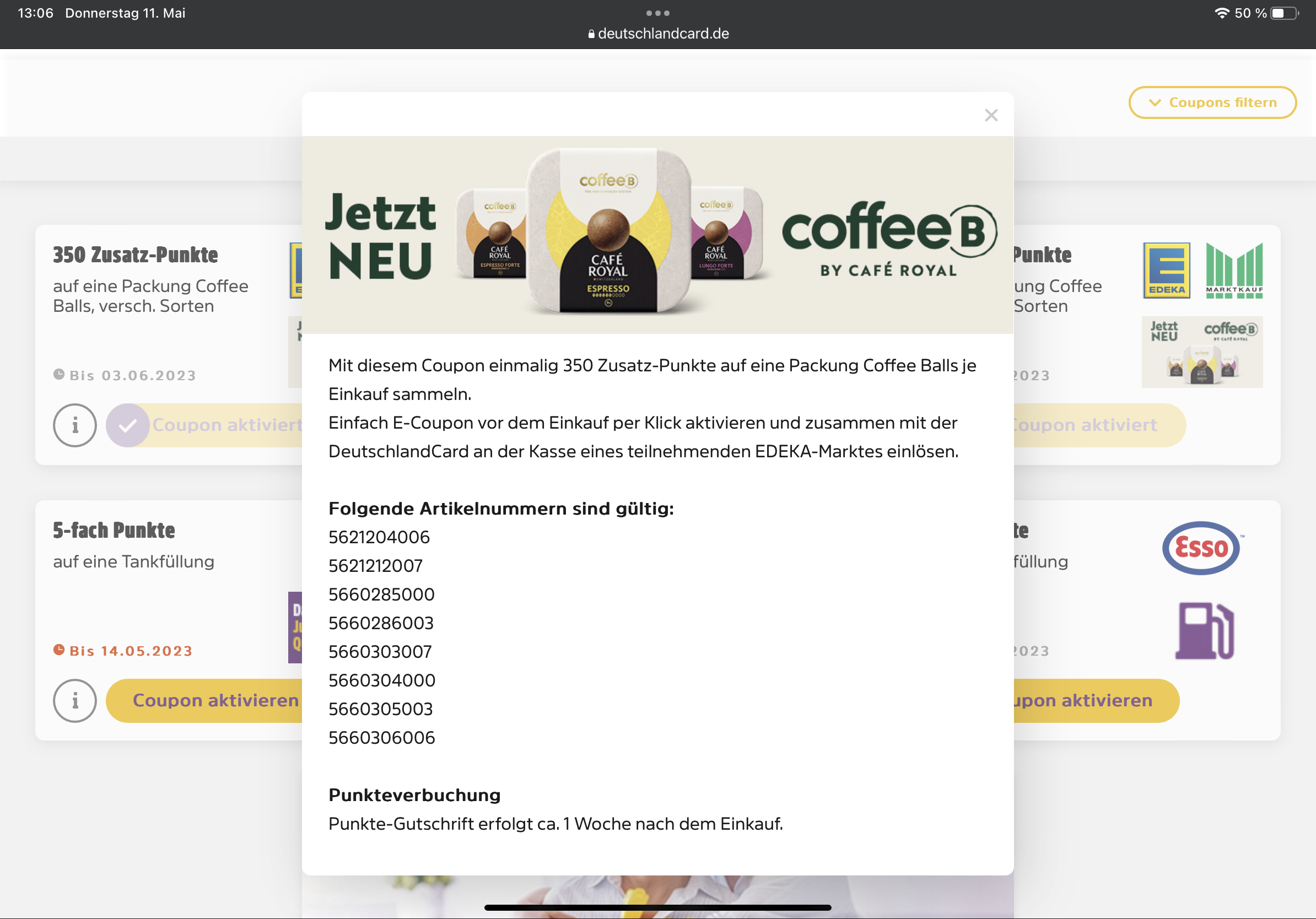This screenshot has width=1316, height=919.
Task: Click the 'auf eine Tankfüllung' description
Action: click(133, 561)
